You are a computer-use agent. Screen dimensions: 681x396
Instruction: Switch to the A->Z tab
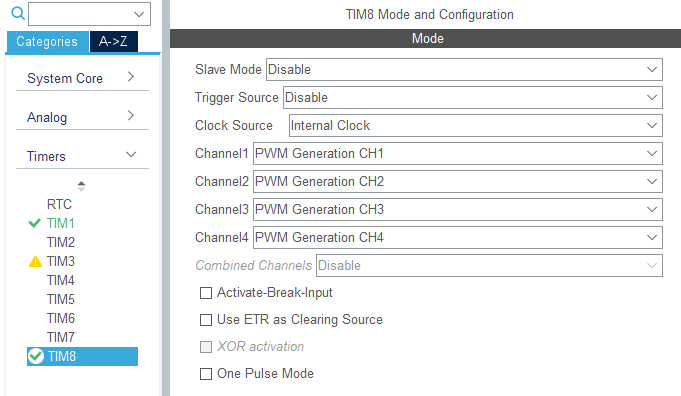(x=114, y=41)
